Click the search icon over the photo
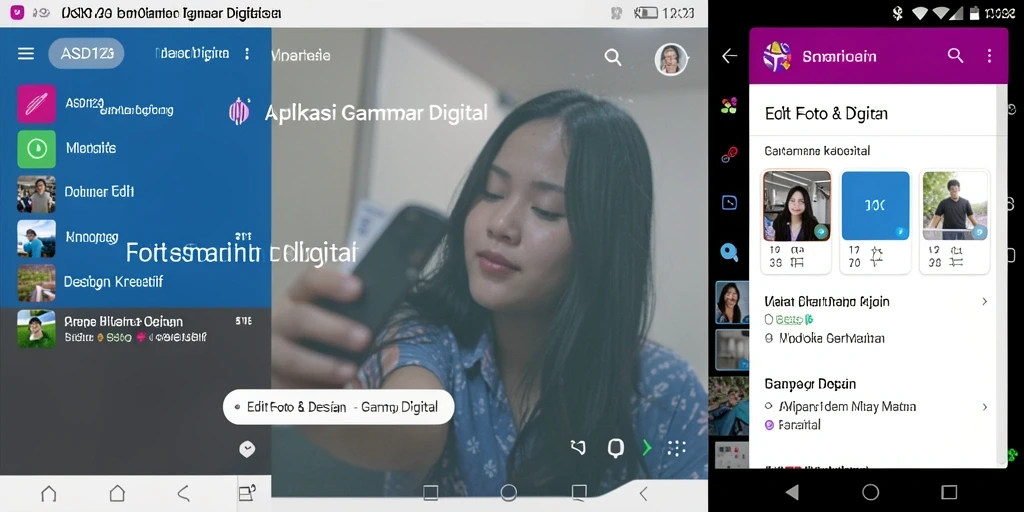This screenshot has height=512, width=1024. click(x=613, y=57)
